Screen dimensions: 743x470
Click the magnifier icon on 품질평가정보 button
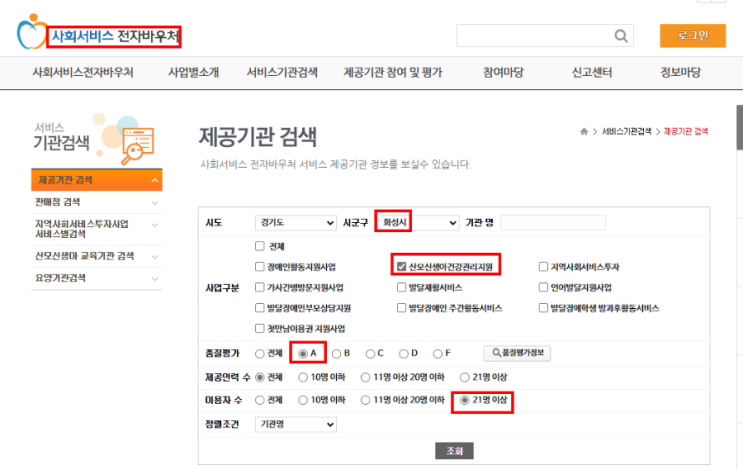pyautogui.click(x=496, y=352)
